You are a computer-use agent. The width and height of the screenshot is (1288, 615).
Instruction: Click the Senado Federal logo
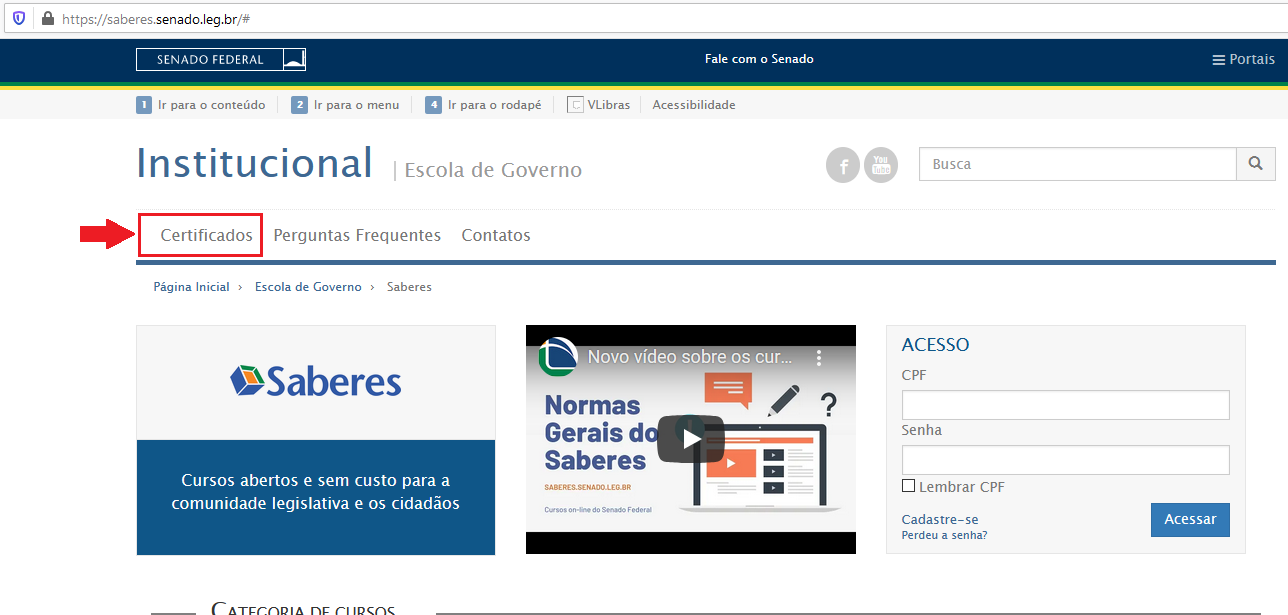pos(221,60)
